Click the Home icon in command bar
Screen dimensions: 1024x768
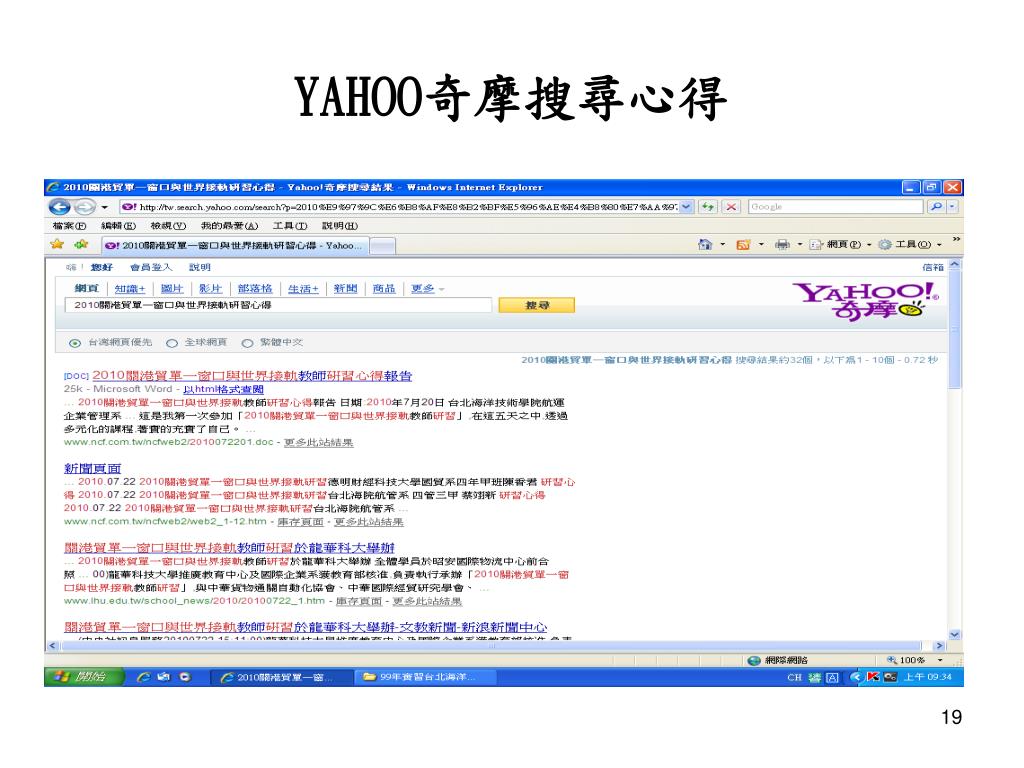point(705,244)
